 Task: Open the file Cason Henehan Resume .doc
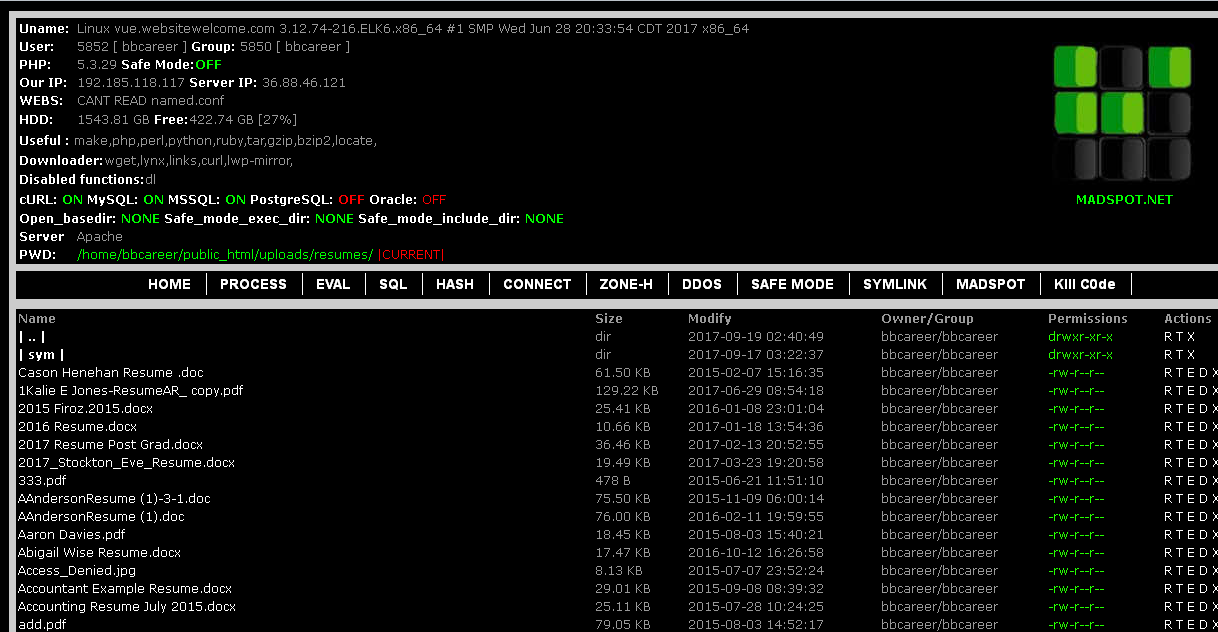[x=110, y=372]
